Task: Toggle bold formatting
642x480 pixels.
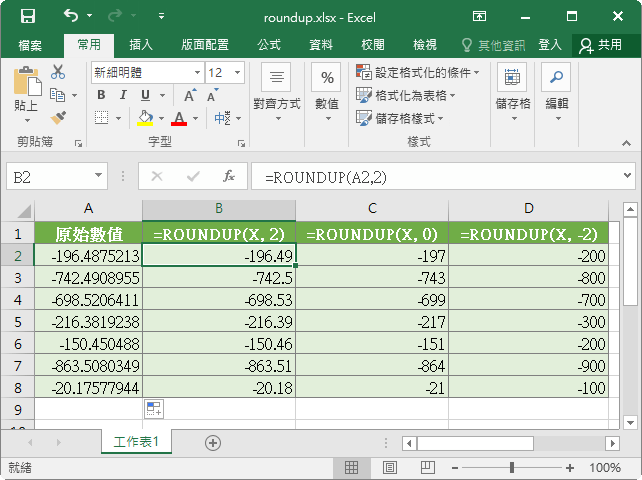Action: [101, 95]
